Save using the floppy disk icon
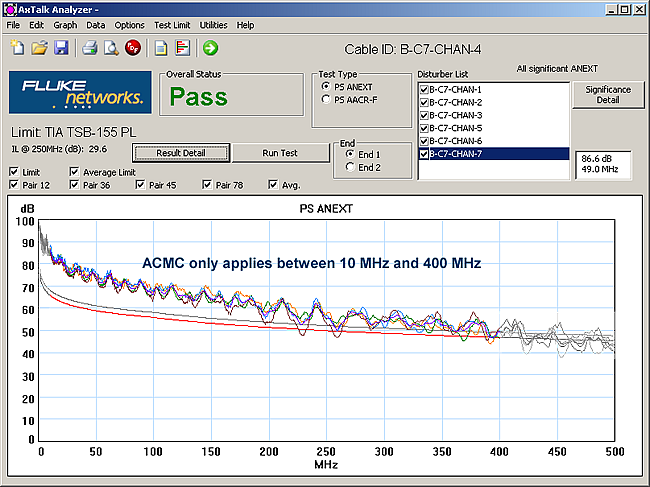Screen dimensions: 650x487 tap(61, 48)
